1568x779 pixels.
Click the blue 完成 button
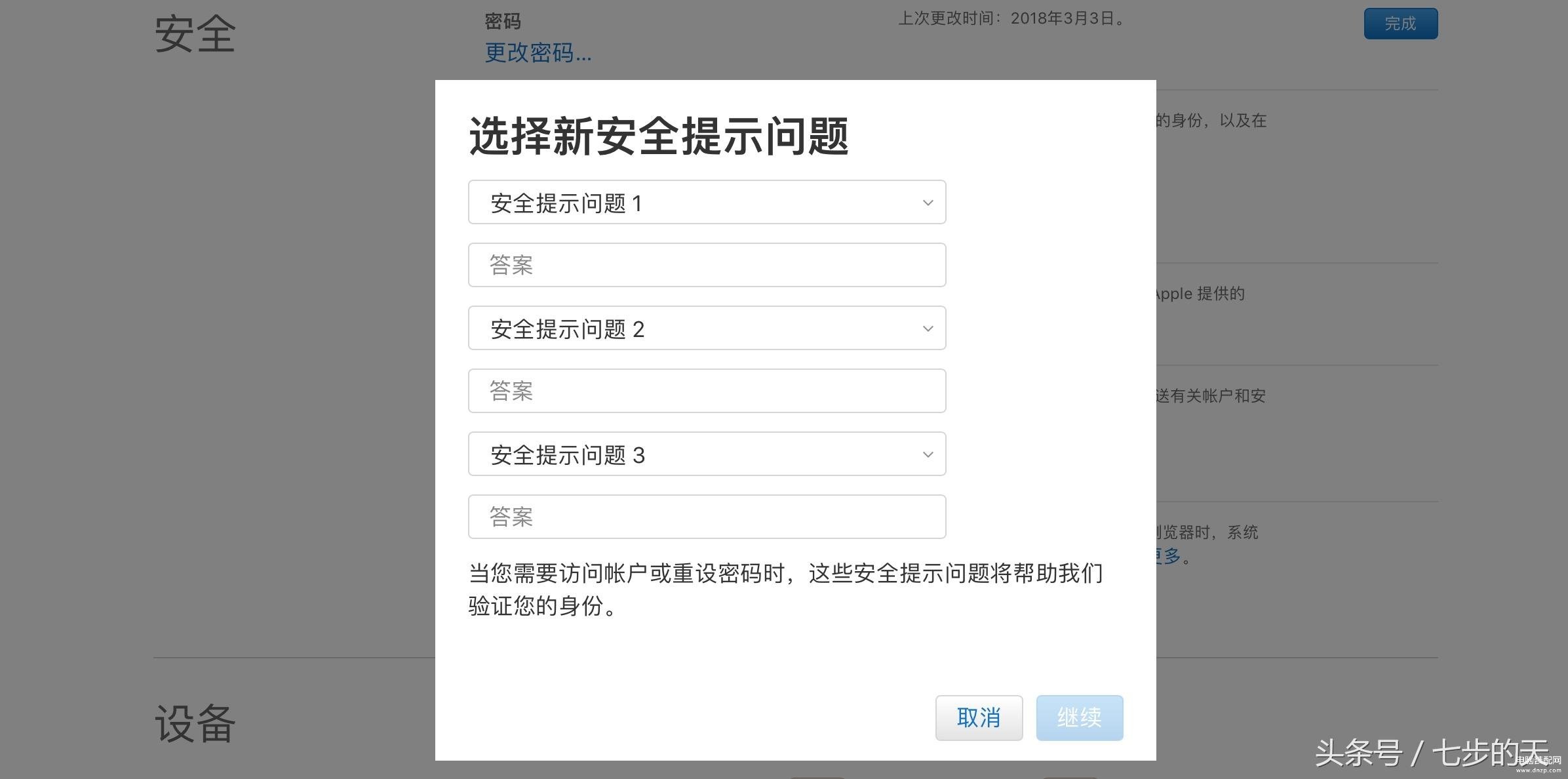pos(1401,24)
